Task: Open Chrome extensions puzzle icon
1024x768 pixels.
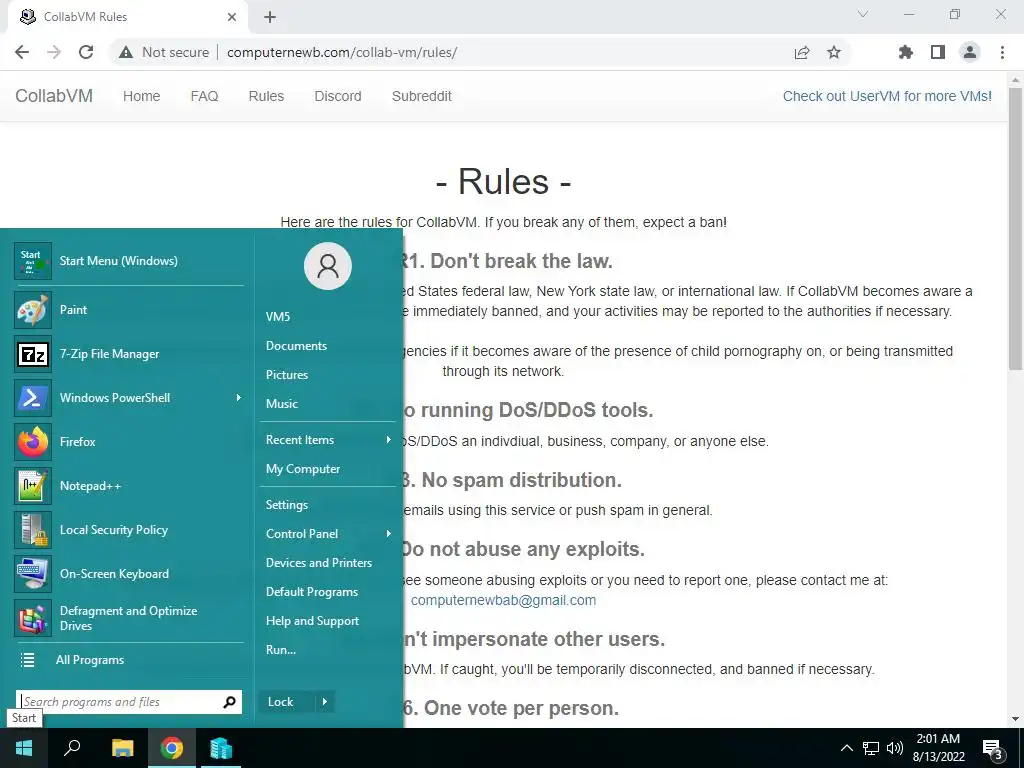Action: 906,52
